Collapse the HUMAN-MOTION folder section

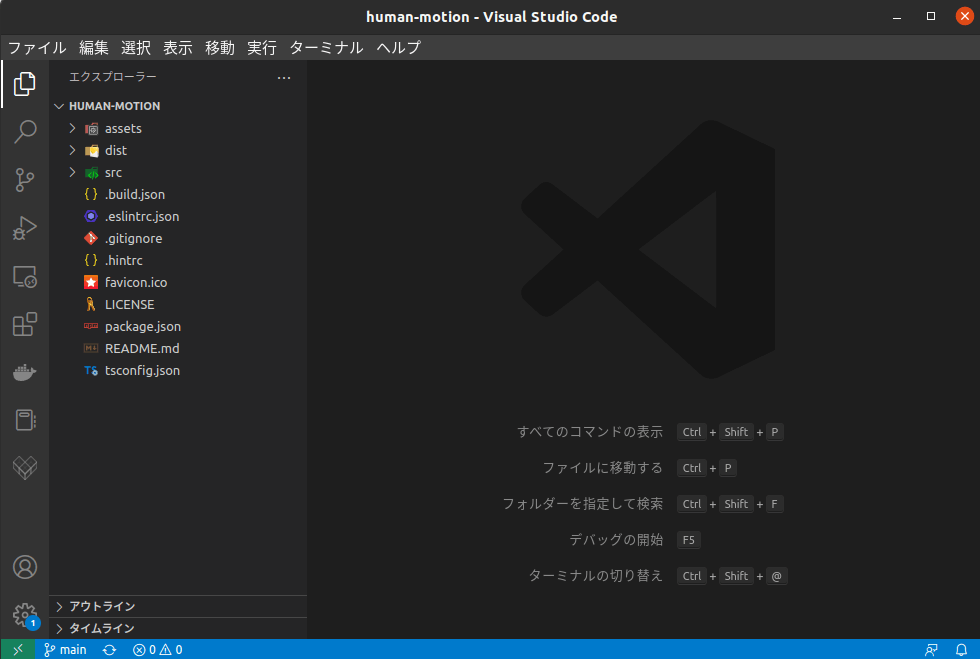point(178,106)
